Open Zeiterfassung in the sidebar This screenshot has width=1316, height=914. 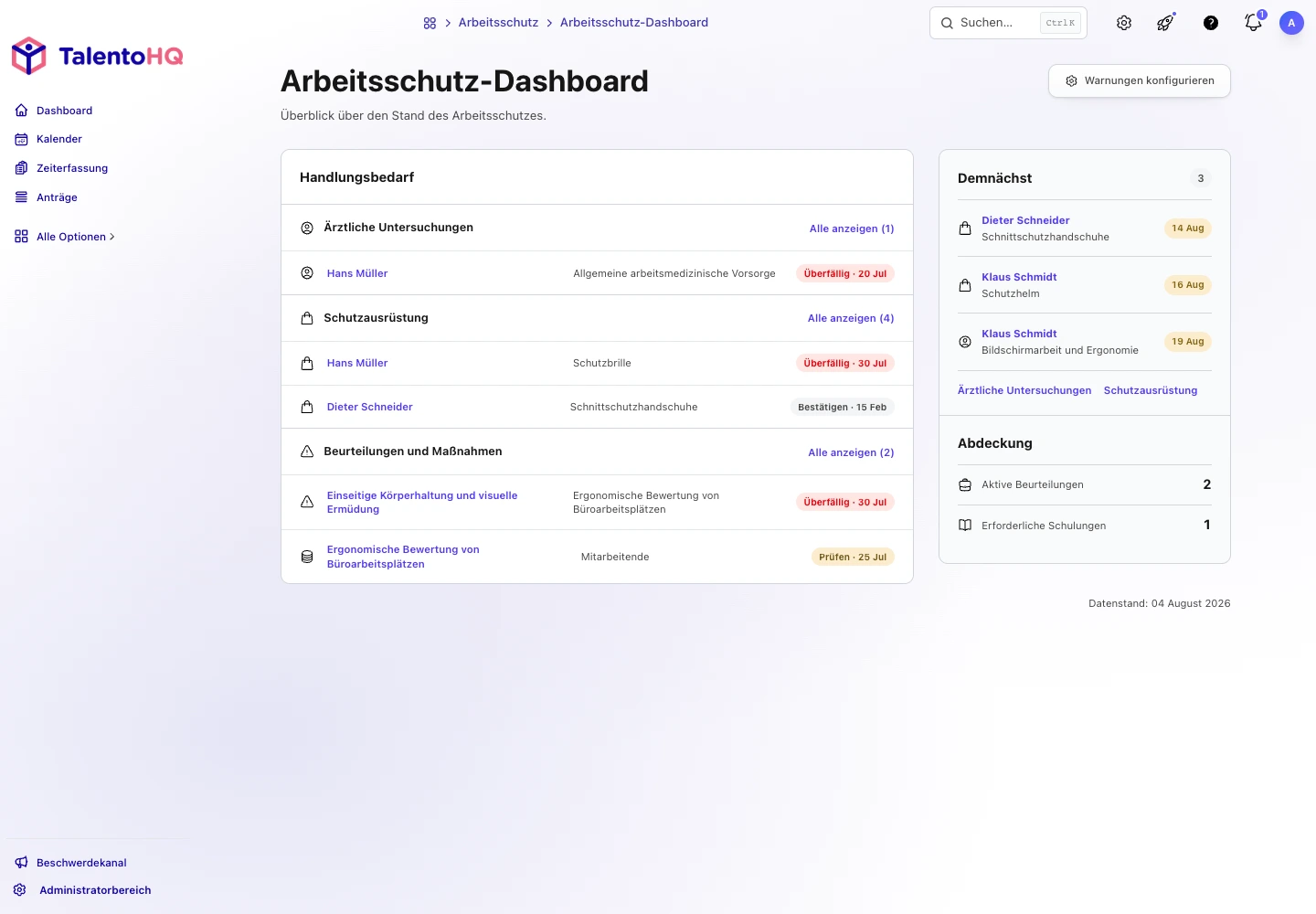72,168
